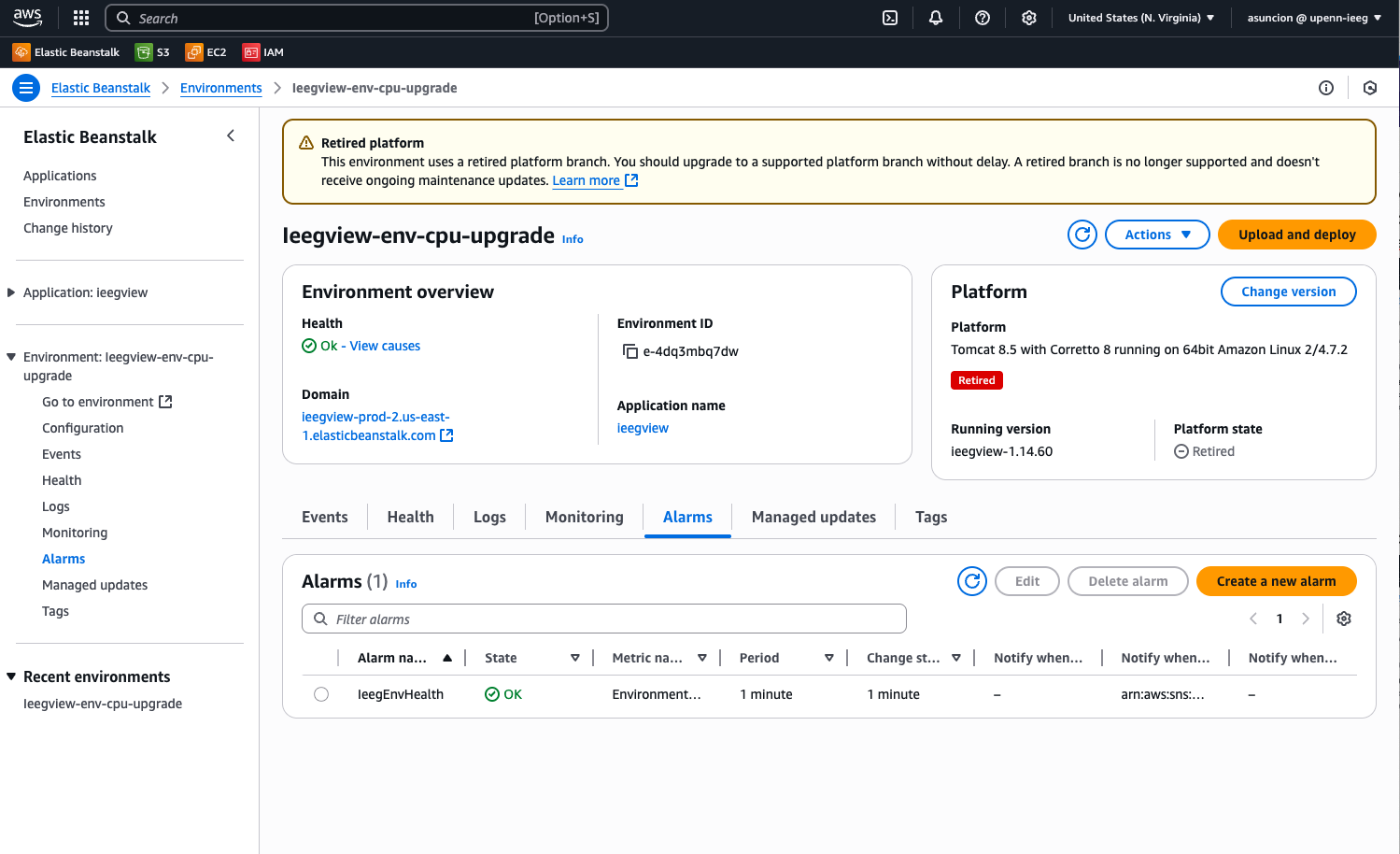Open Applications in the sidebar

(x=60, y=176)
